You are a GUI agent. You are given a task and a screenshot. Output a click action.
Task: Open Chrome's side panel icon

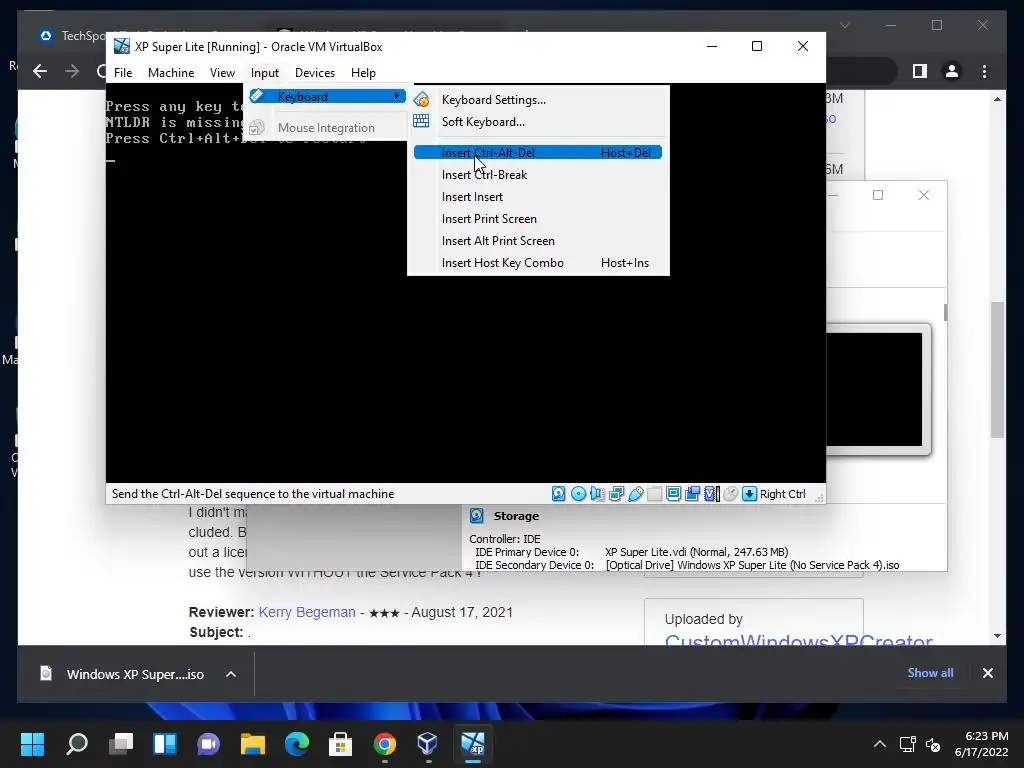tap(920, 71)
